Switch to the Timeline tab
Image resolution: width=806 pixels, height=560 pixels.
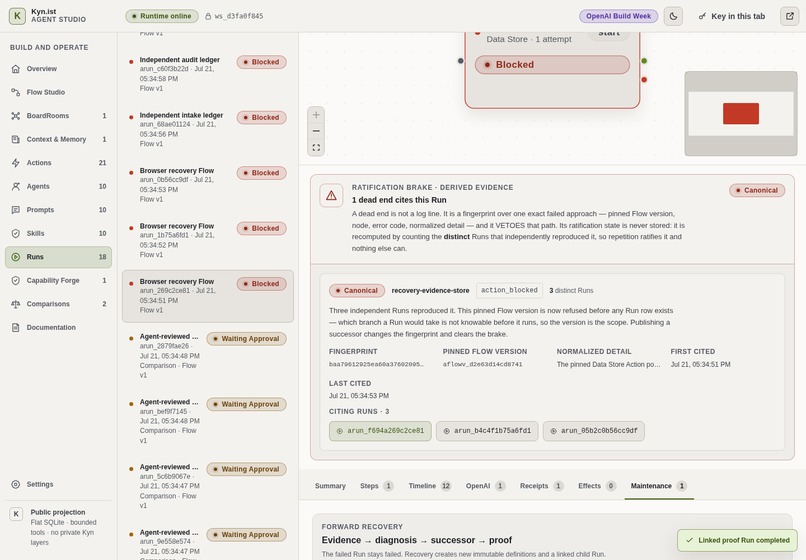[x=429, y=486]
